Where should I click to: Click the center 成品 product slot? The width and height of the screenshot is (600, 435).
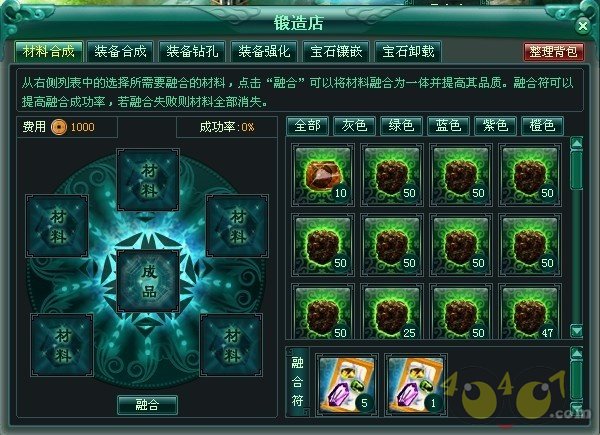pos(148,281)
